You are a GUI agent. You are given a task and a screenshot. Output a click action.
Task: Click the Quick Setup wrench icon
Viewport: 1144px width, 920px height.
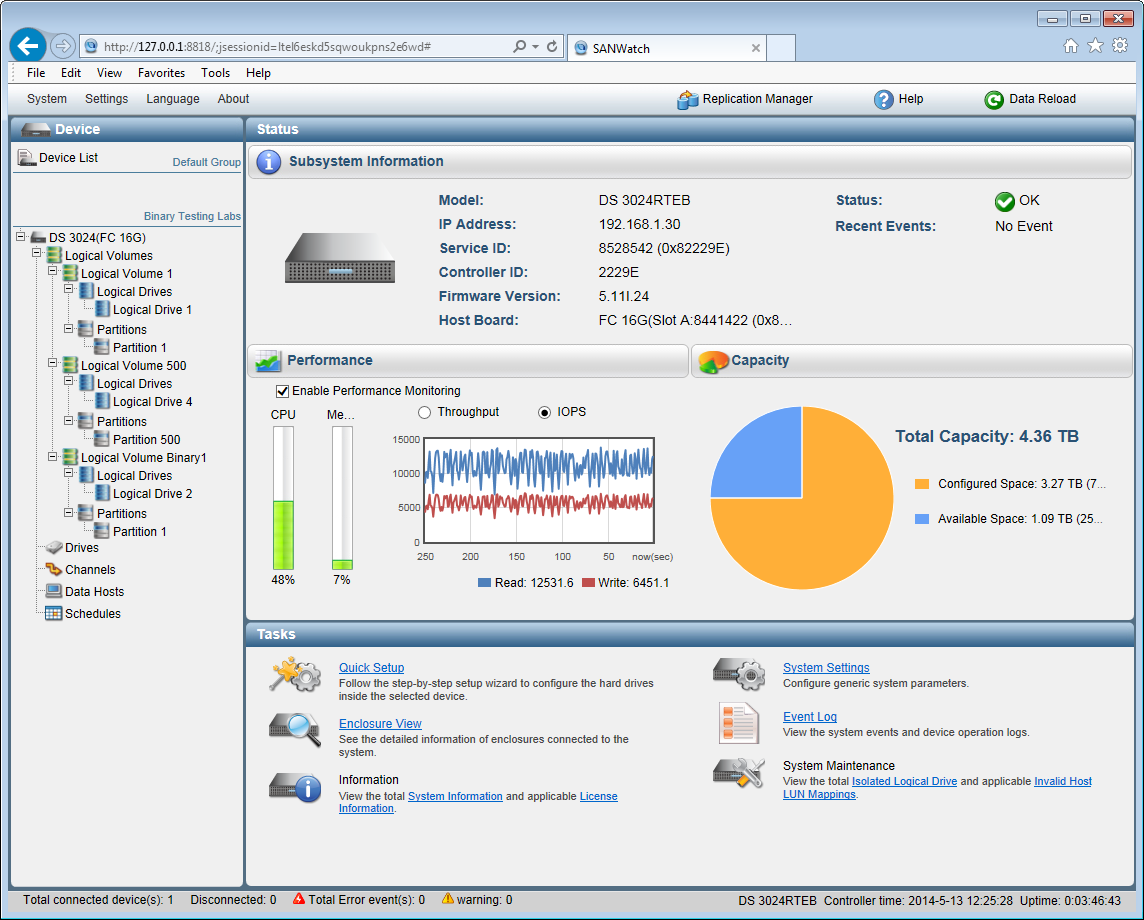coord(294,674)
